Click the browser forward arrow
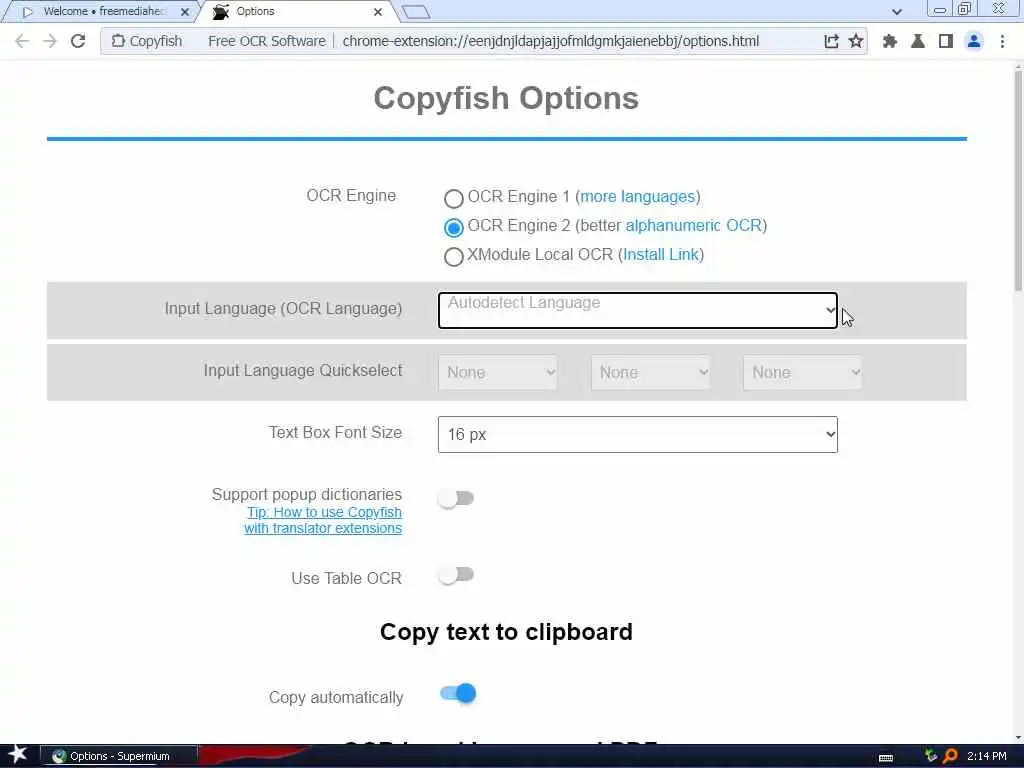The width and height of the screenshot is (1024, 768). pos(50,41)
